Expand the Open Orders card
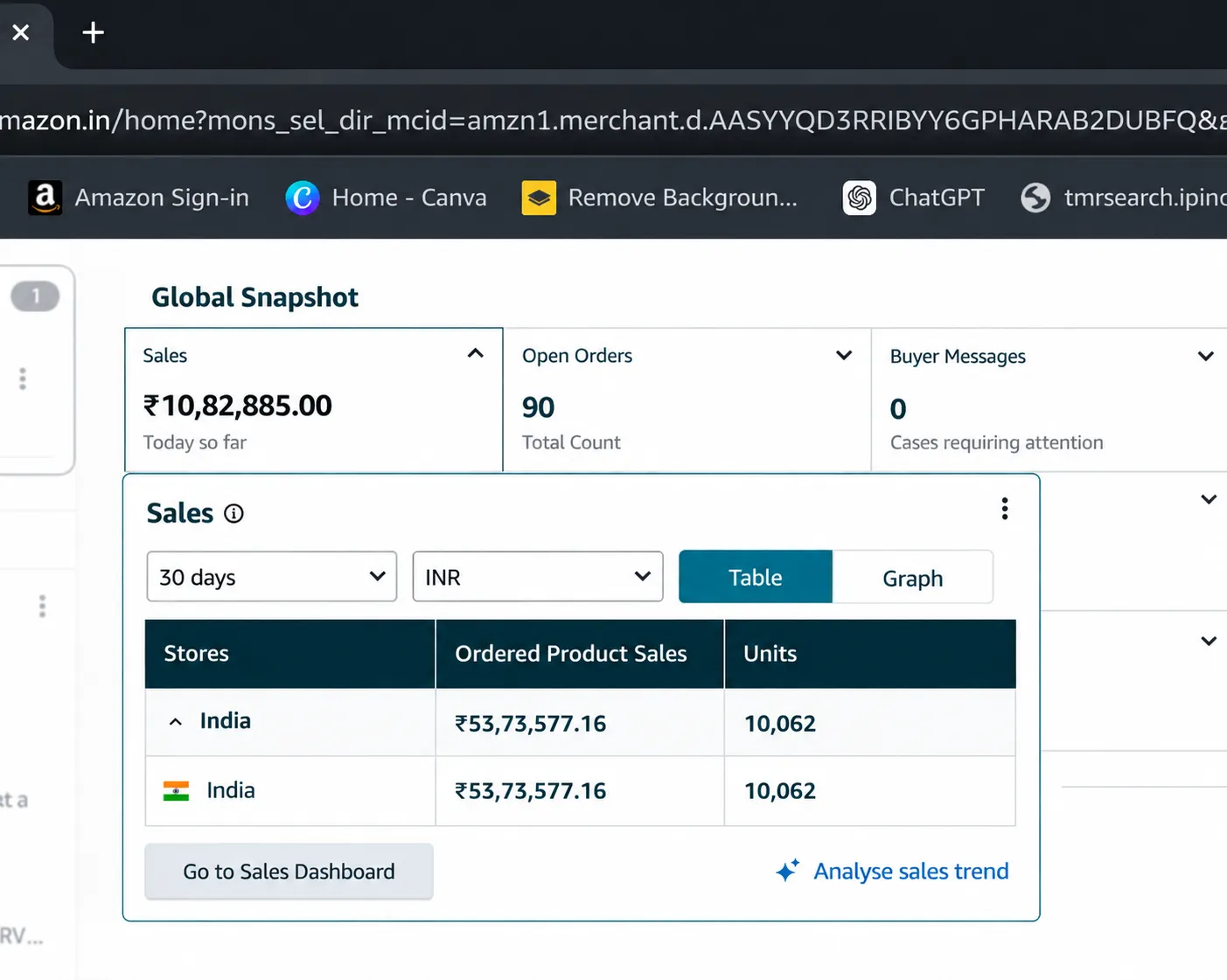This screenshot has height=980, width=1227. tap(844, 355)
